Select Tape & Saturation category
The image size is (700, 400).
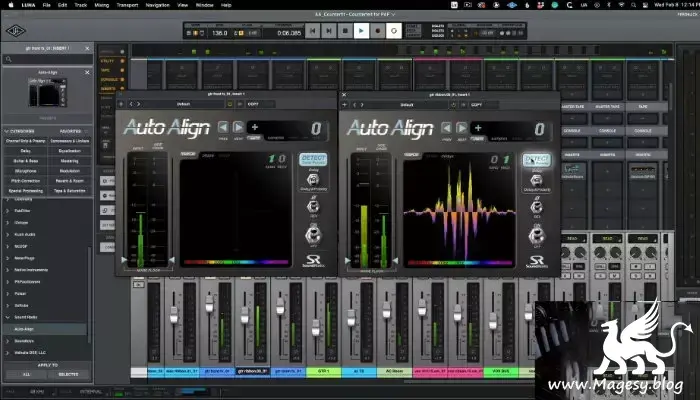point(70,191)
